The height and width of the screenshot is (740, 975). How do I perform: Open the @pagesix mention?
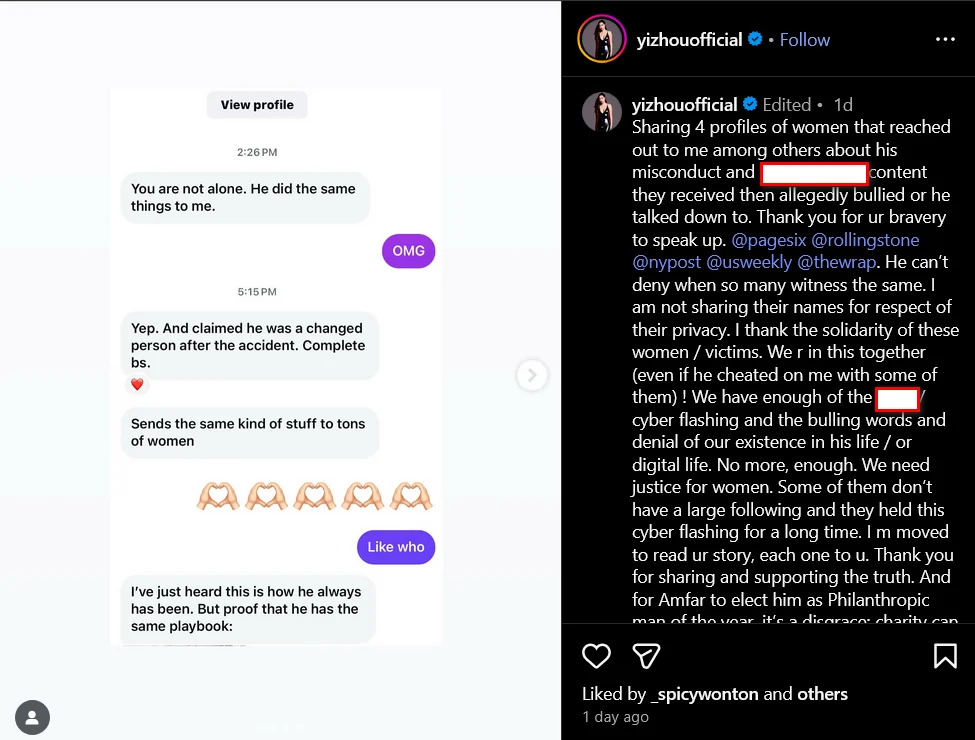769,240
